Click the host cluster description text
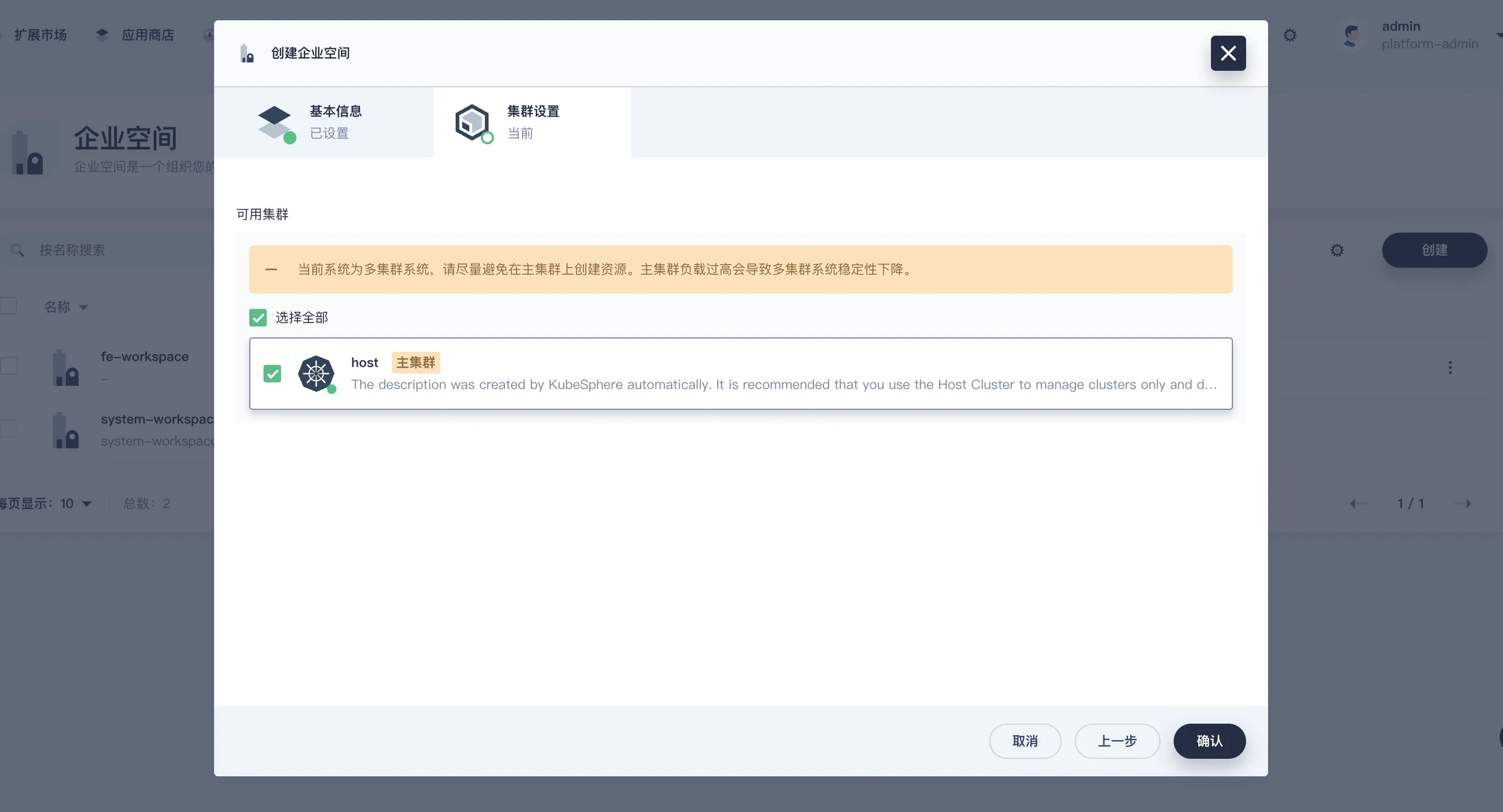This screenshot has height=812, width=1503. pyautogui.click(x=783, y=385)
